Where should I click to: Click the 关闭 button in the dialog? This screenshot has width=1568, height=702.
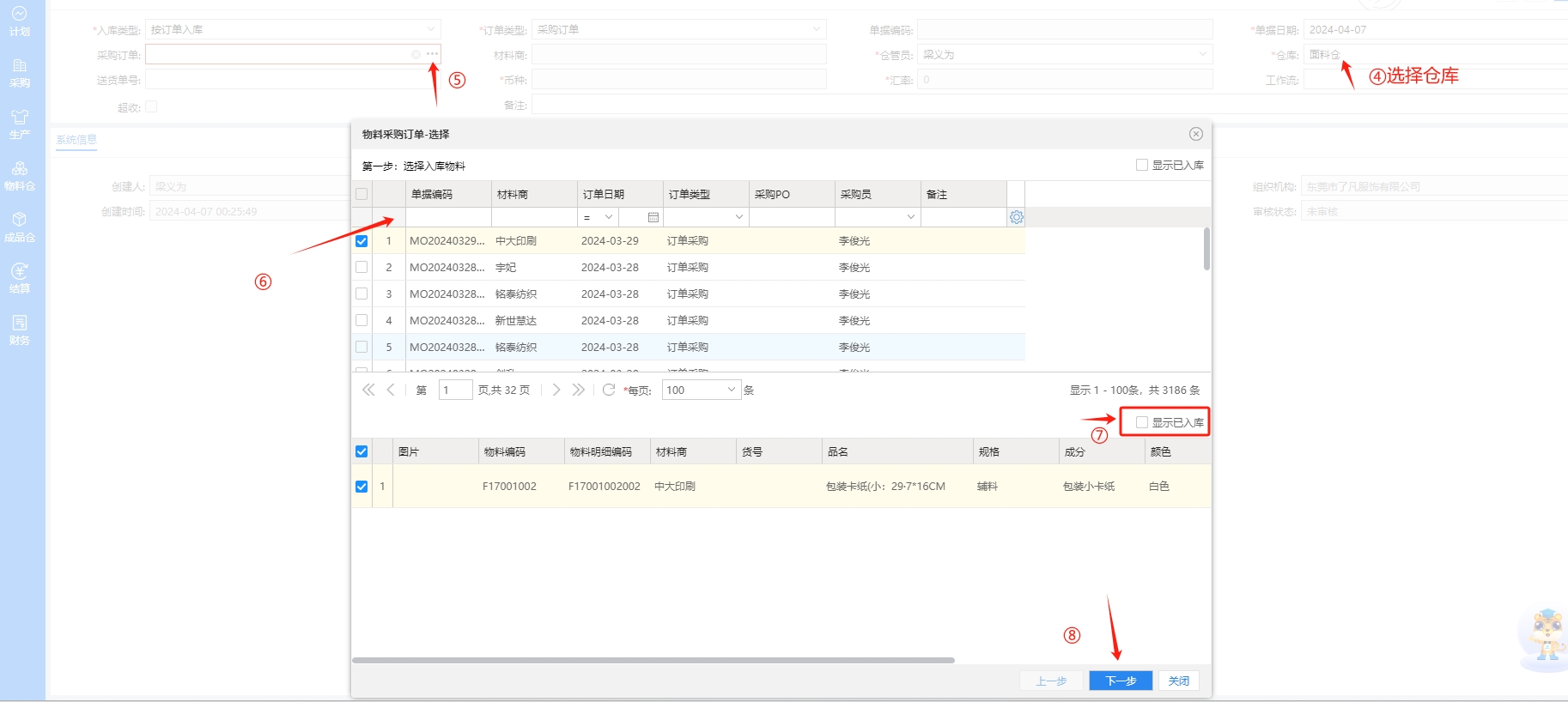[x=1178, y=681]
